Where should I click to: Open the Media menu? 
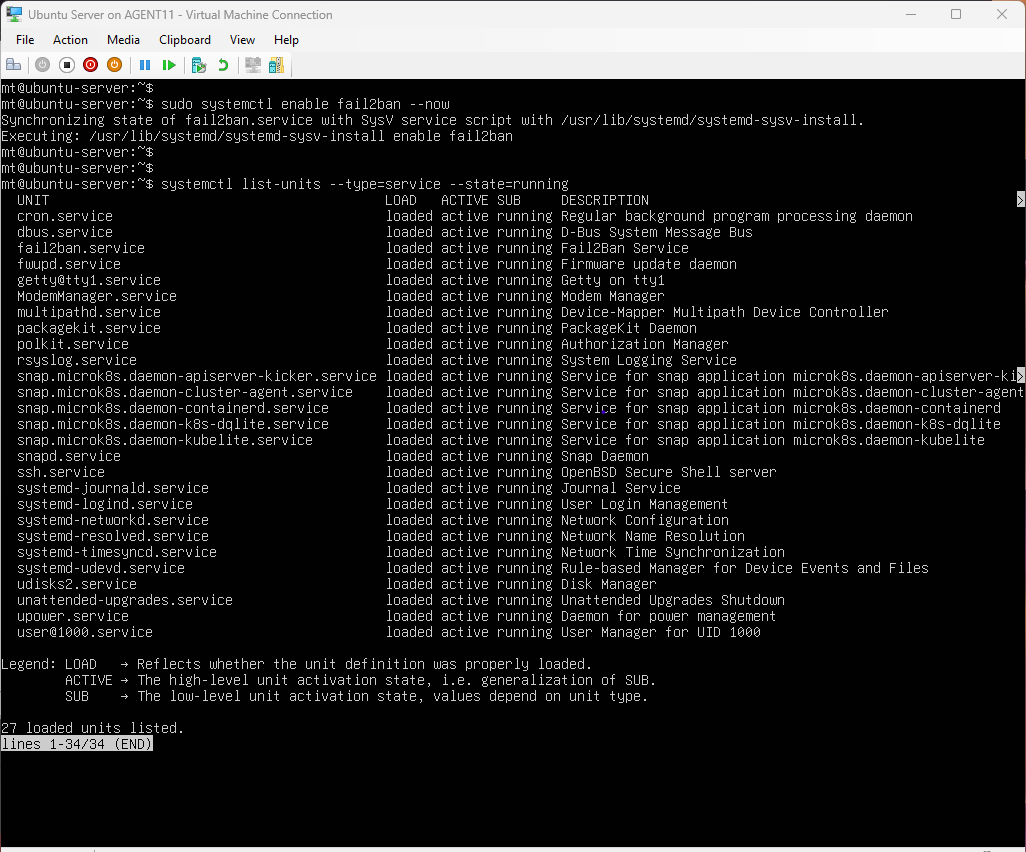click(x=123, y=40)
